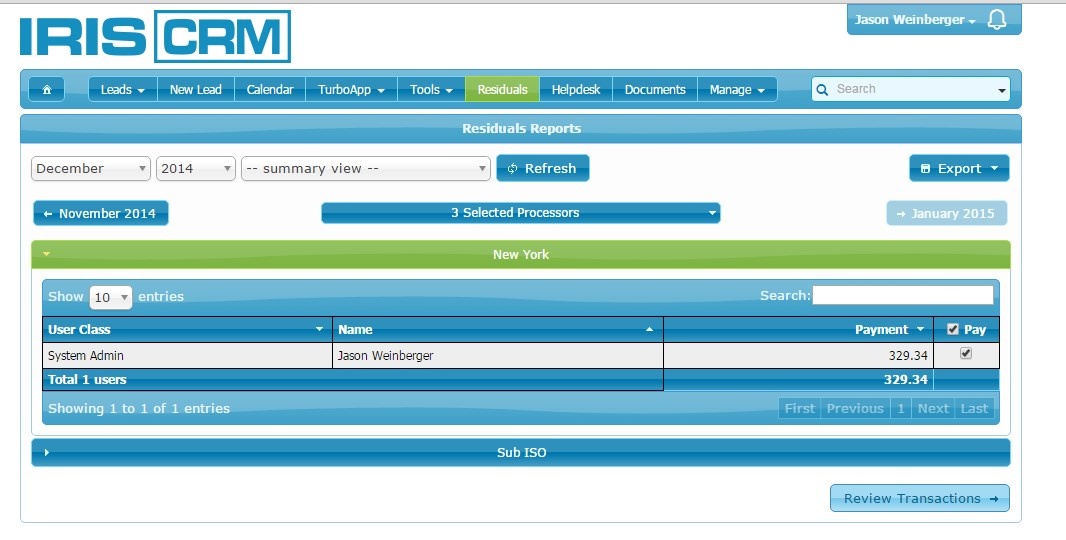This screenshot has height=540, width=1066.
Task: Open the Leads menu
Action: pyautogui.click(x=123, y=89)
